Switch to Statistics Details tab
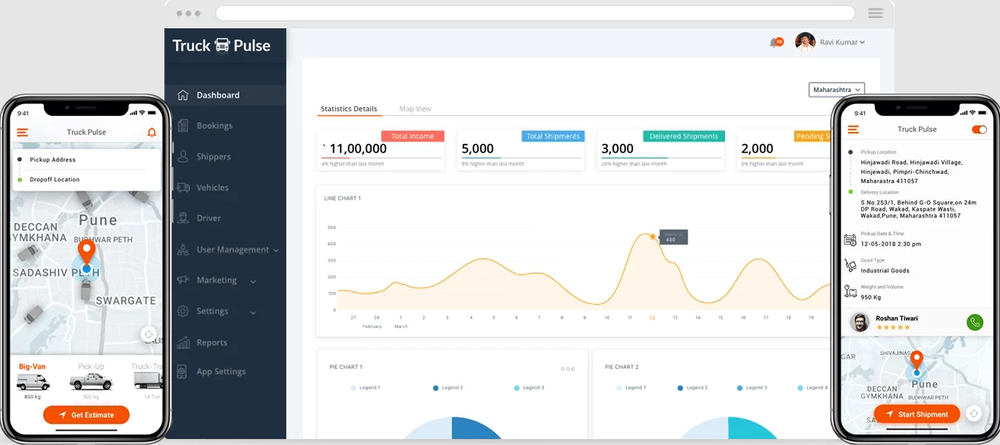The width and height of the screenshot is (1000, 445). pyautogui.click(x=349, y=109)
